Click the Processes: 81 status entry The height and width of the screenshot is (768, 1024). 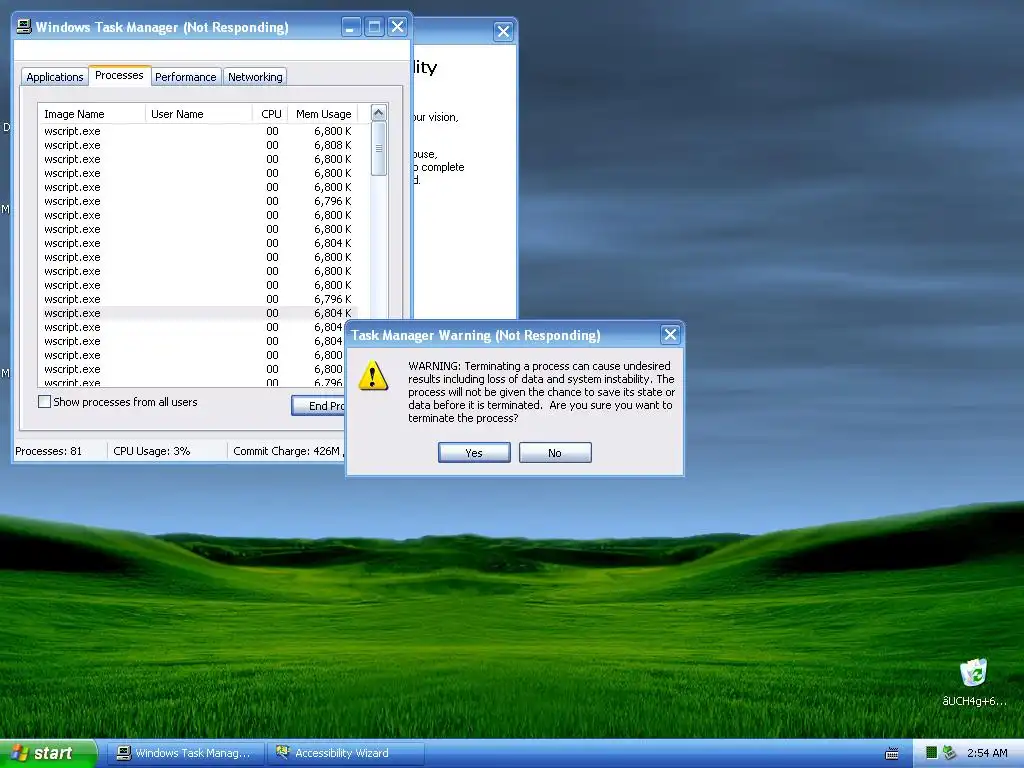click(48, 451)
